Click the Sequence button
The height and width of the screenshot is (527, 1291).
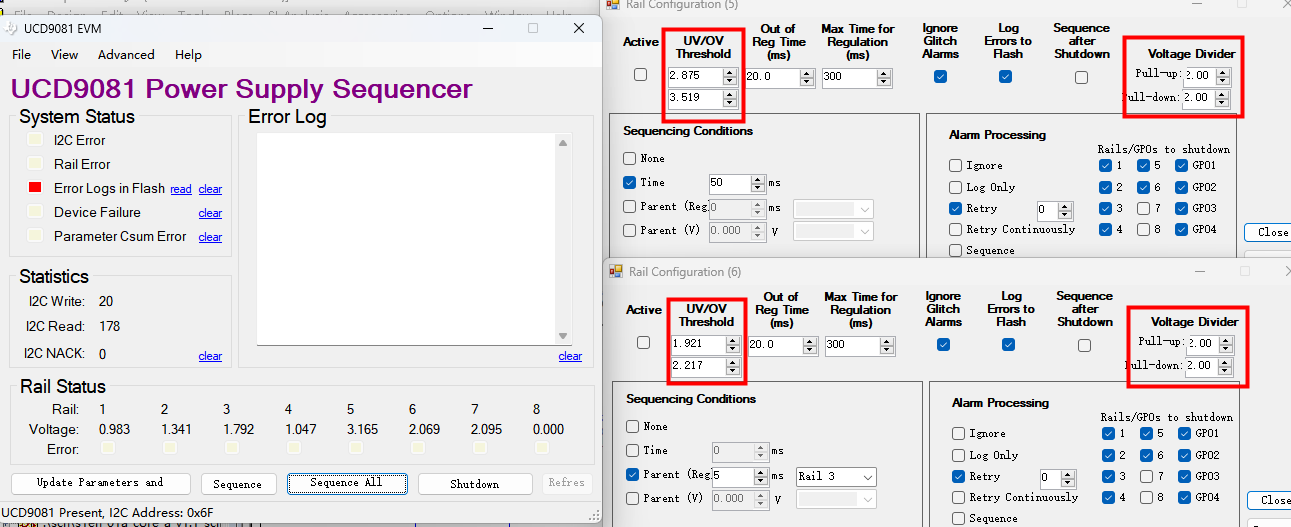pyautogui.click(x=238, y=483)
